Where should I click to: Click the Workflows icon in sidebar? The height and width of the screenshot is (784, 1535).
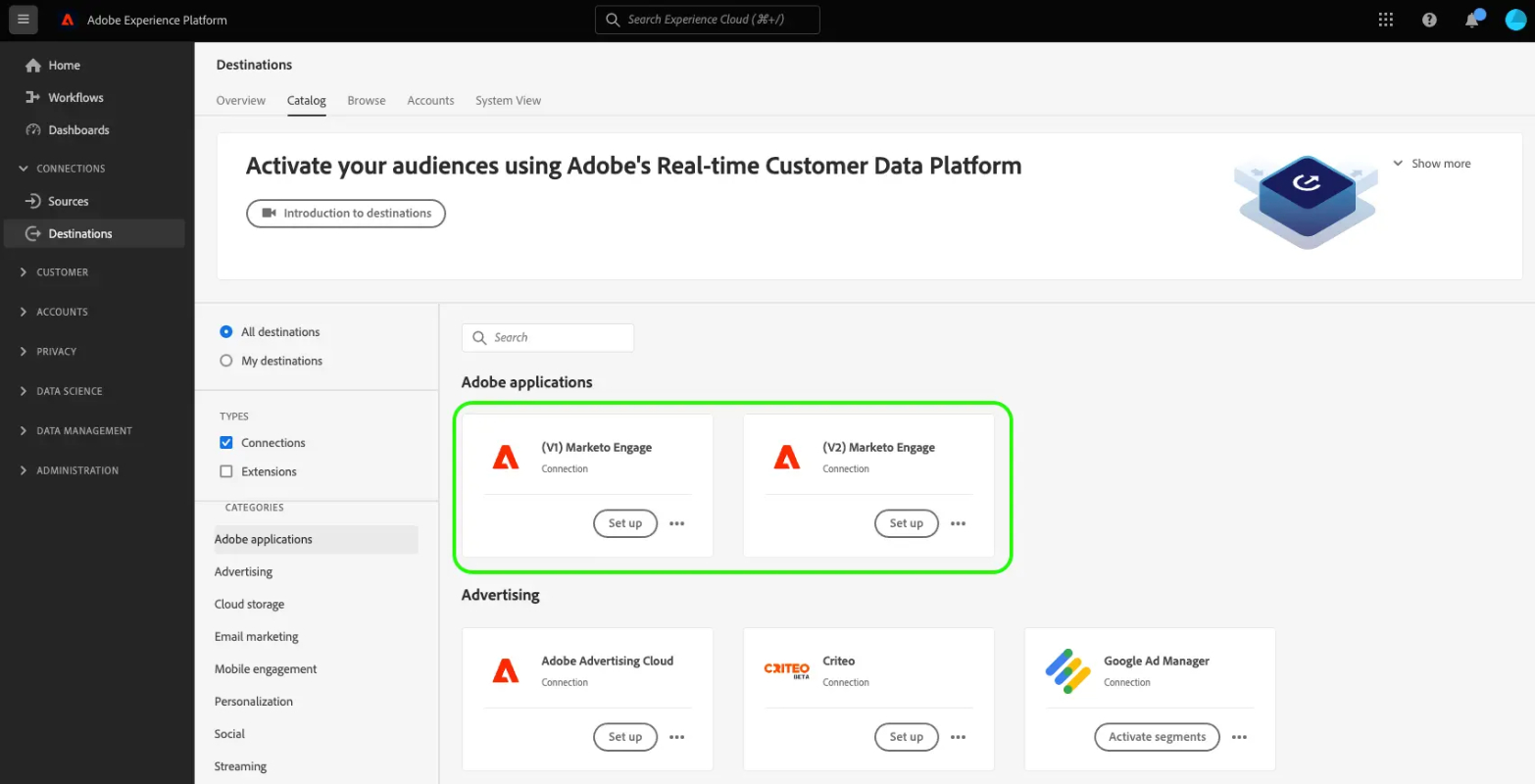coord(32,98)
